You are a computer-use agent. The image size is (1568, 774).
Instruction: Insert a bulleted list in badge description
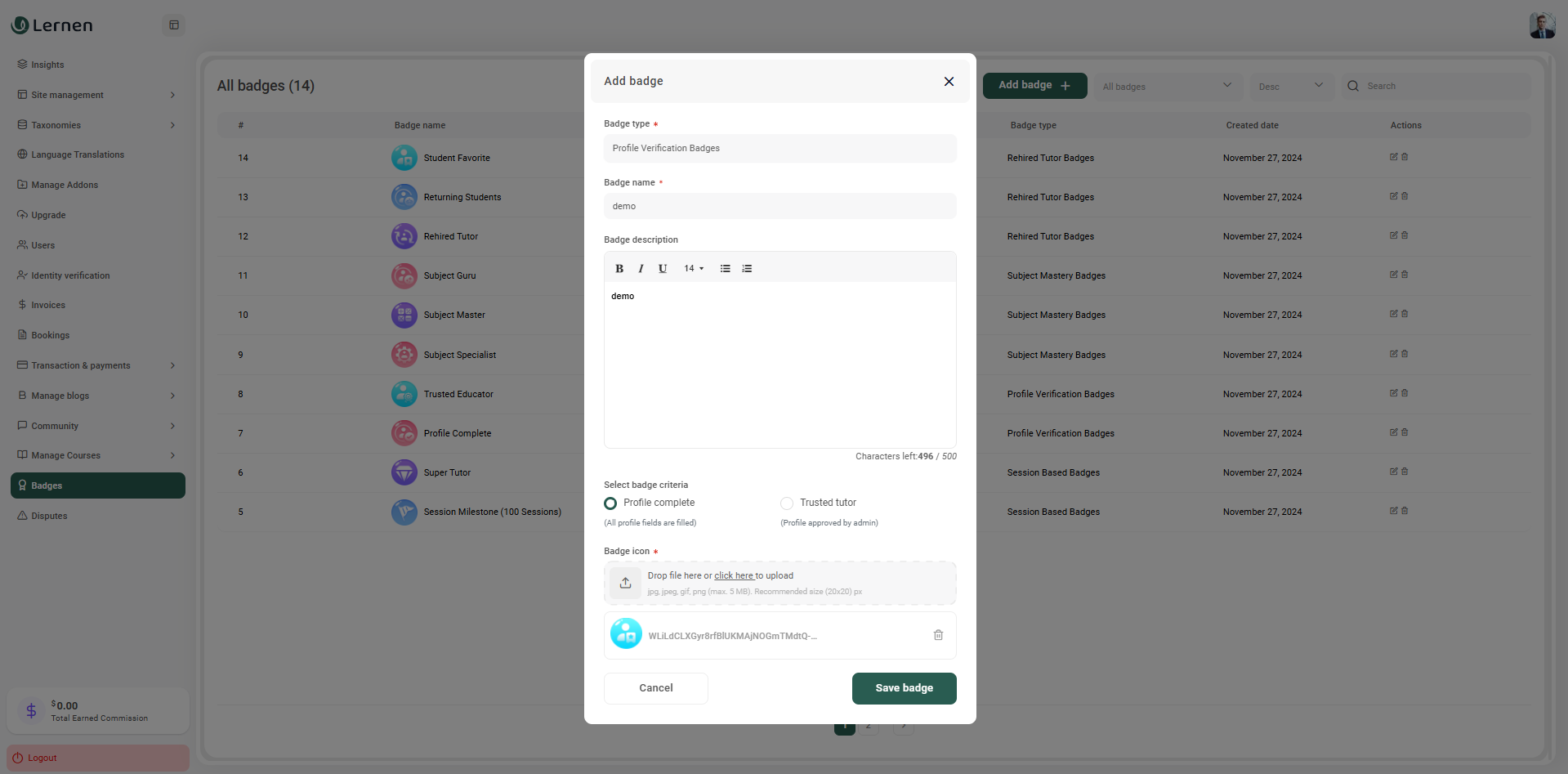pyautogui.click(x=725, y=268)
